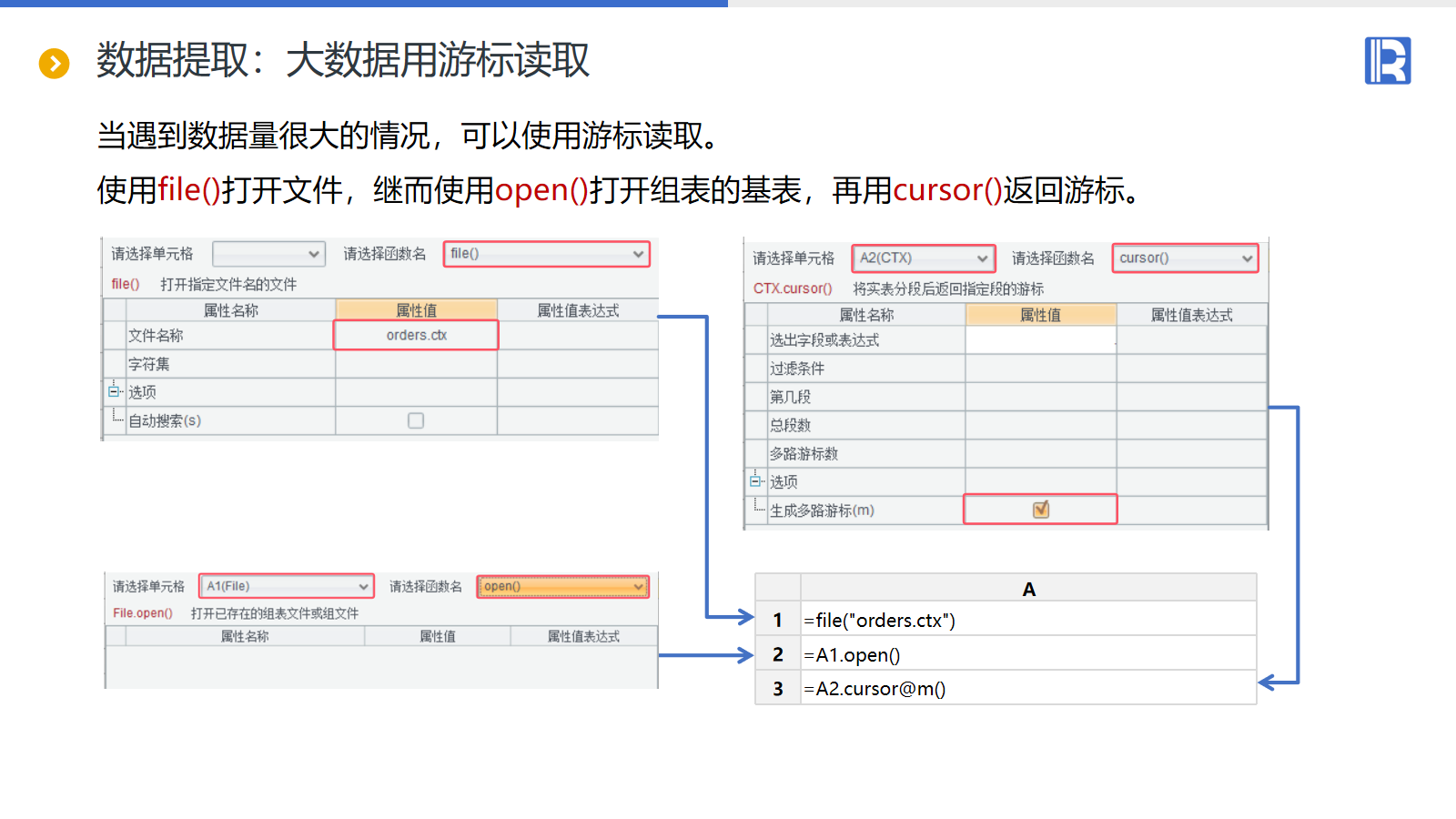1456x819 pixels.
Task: Collapse the 选项 tree node in file() panel
Action: click(x=114, y=391)
